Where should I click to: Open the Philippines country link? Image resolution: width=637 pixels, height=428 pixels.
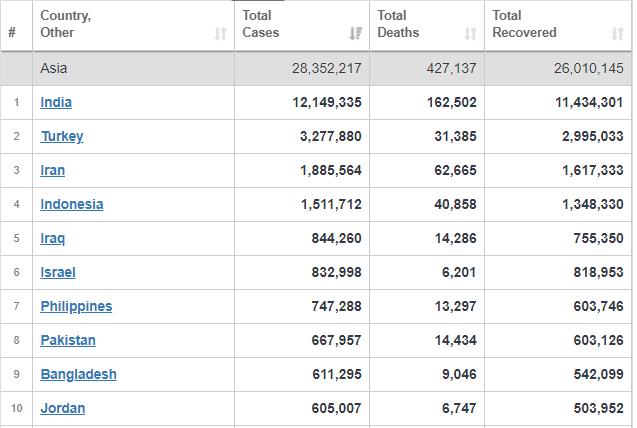pos(76,306)
